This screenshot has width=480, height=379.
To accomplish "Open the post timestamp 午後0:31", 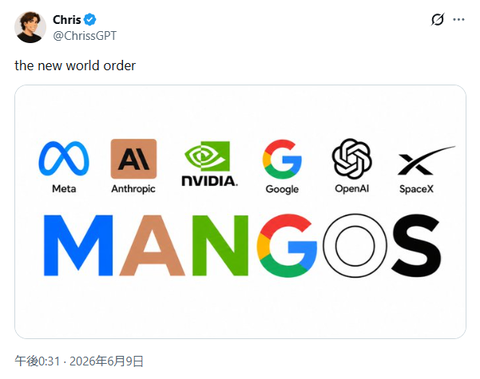I will (x=37, y=361).
